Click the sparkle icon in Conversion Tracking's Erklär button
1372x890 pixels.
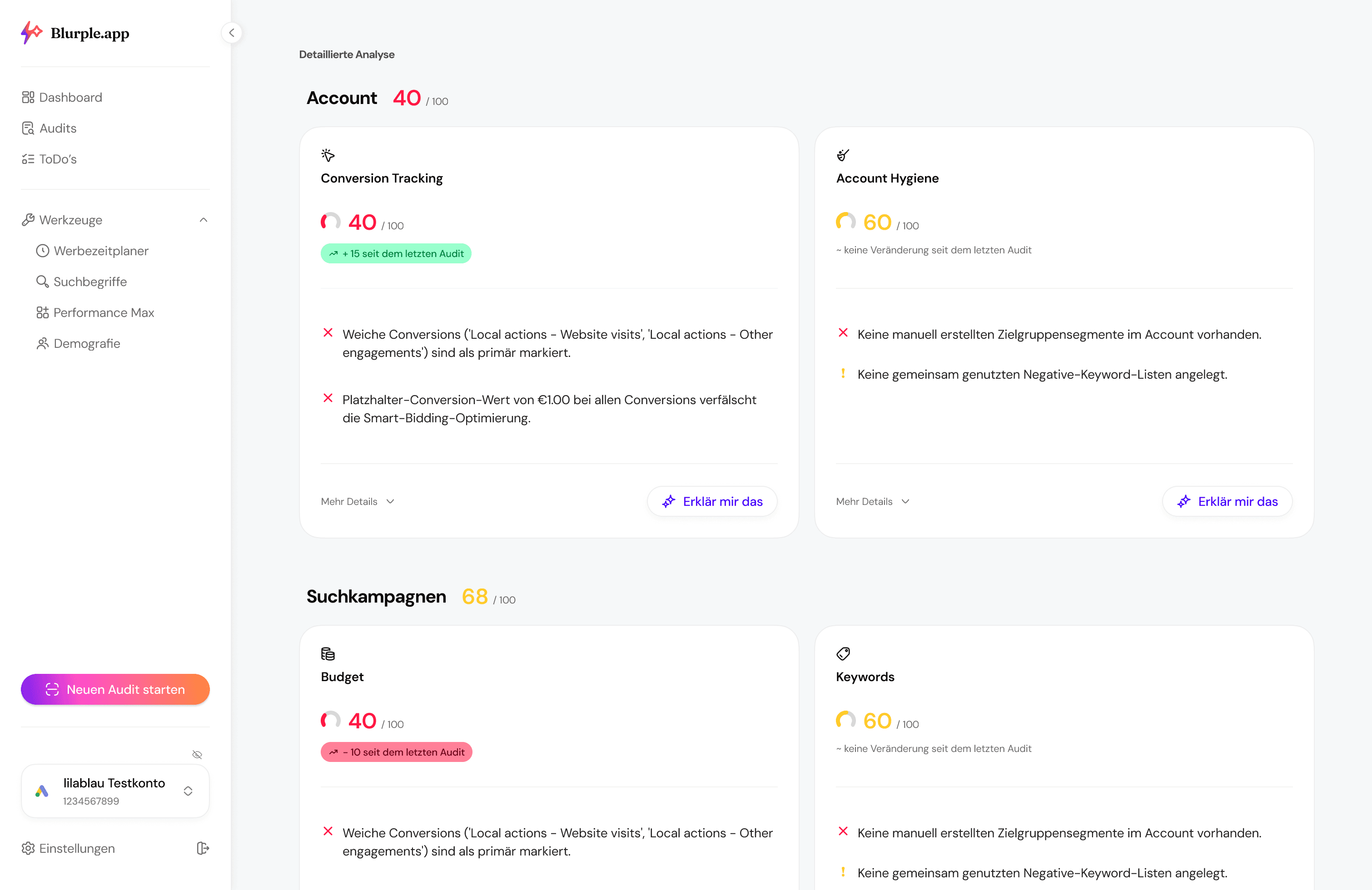[669, 502]
